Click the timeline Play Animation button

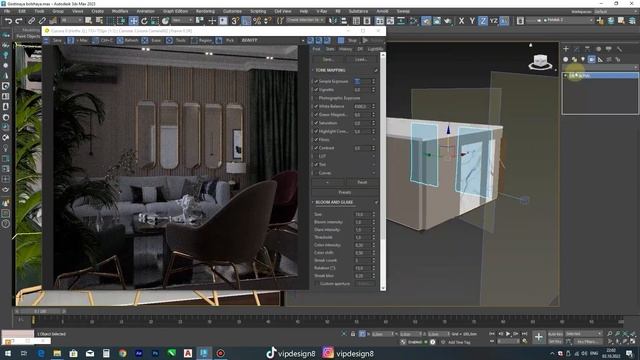tap(508, 334)
